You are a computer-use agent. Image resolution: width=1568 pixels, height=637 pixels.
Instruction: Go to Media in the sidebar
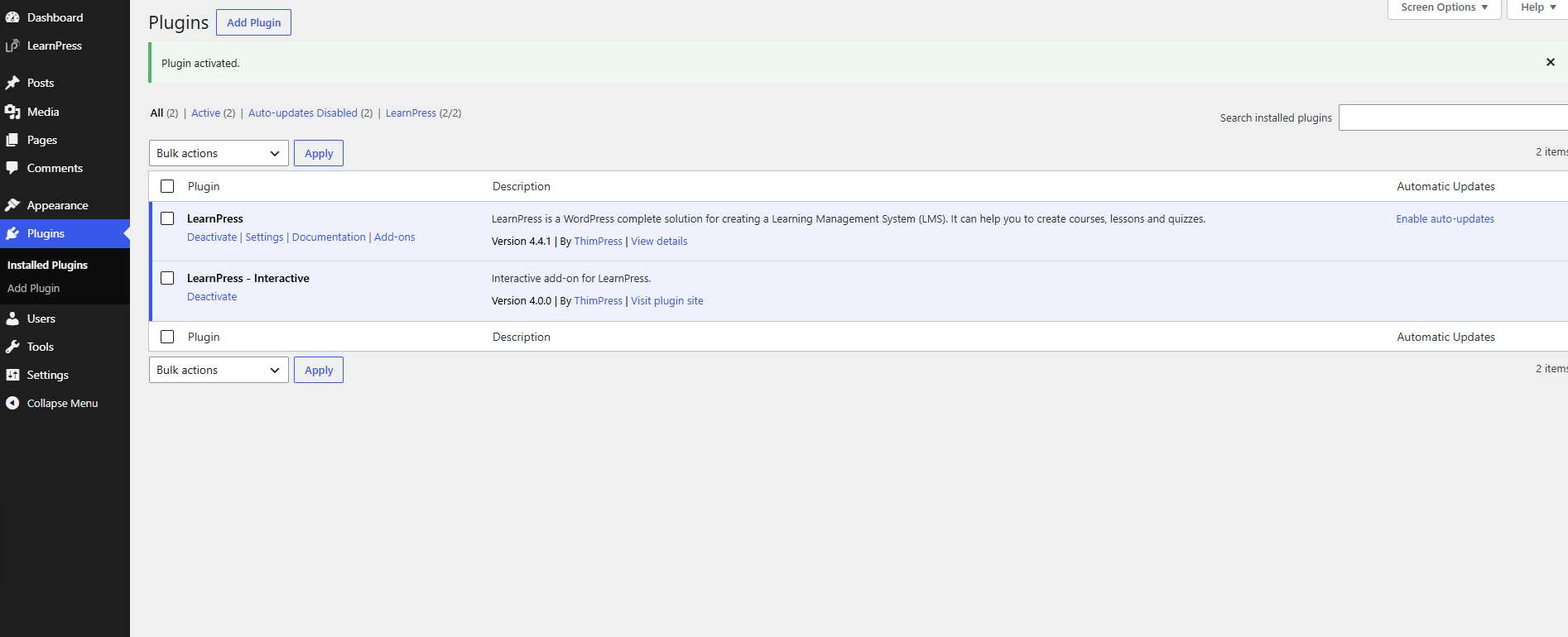click(43, 112)
